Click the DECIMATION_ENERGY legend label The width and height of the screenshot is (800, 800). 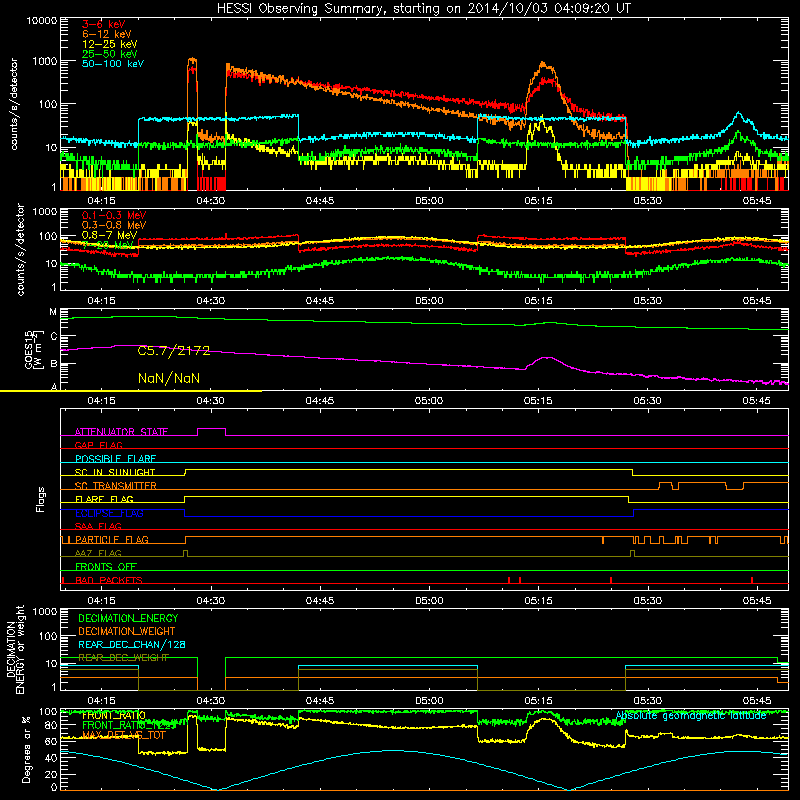(128, 618)
